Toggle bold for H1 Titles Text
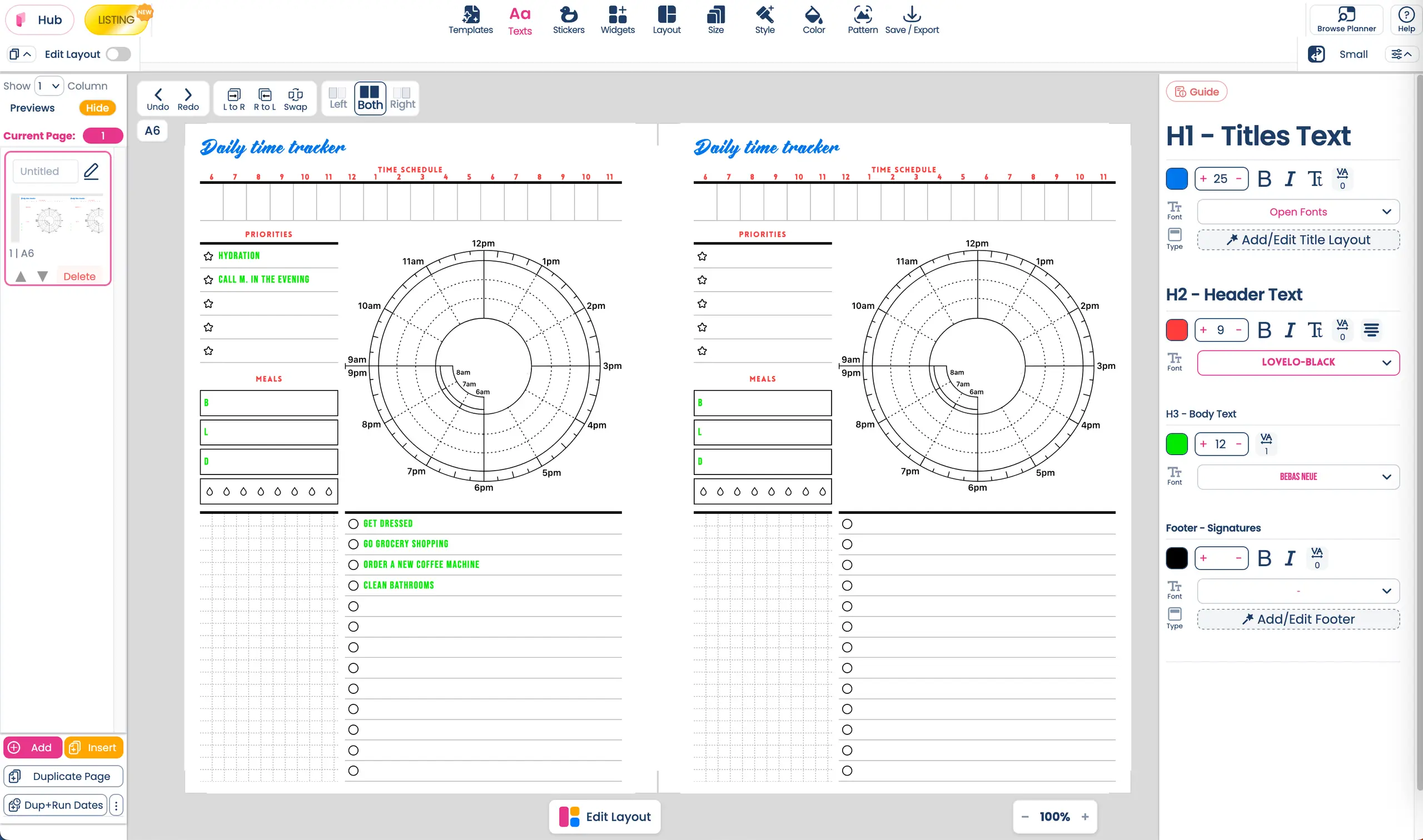Image resolution: width=1423 pixels, height=840 pixels. tap(1264, 179)
